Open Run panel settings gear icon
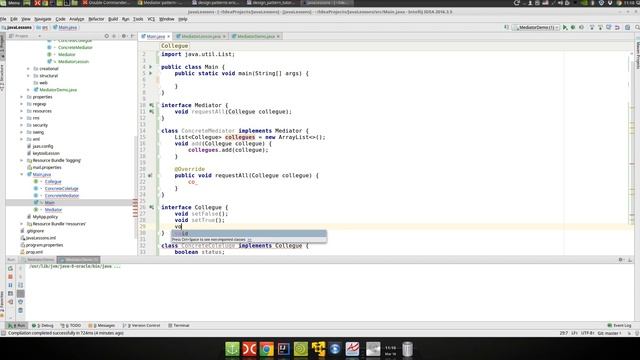640x360 pixels. (x=621, y=260)
